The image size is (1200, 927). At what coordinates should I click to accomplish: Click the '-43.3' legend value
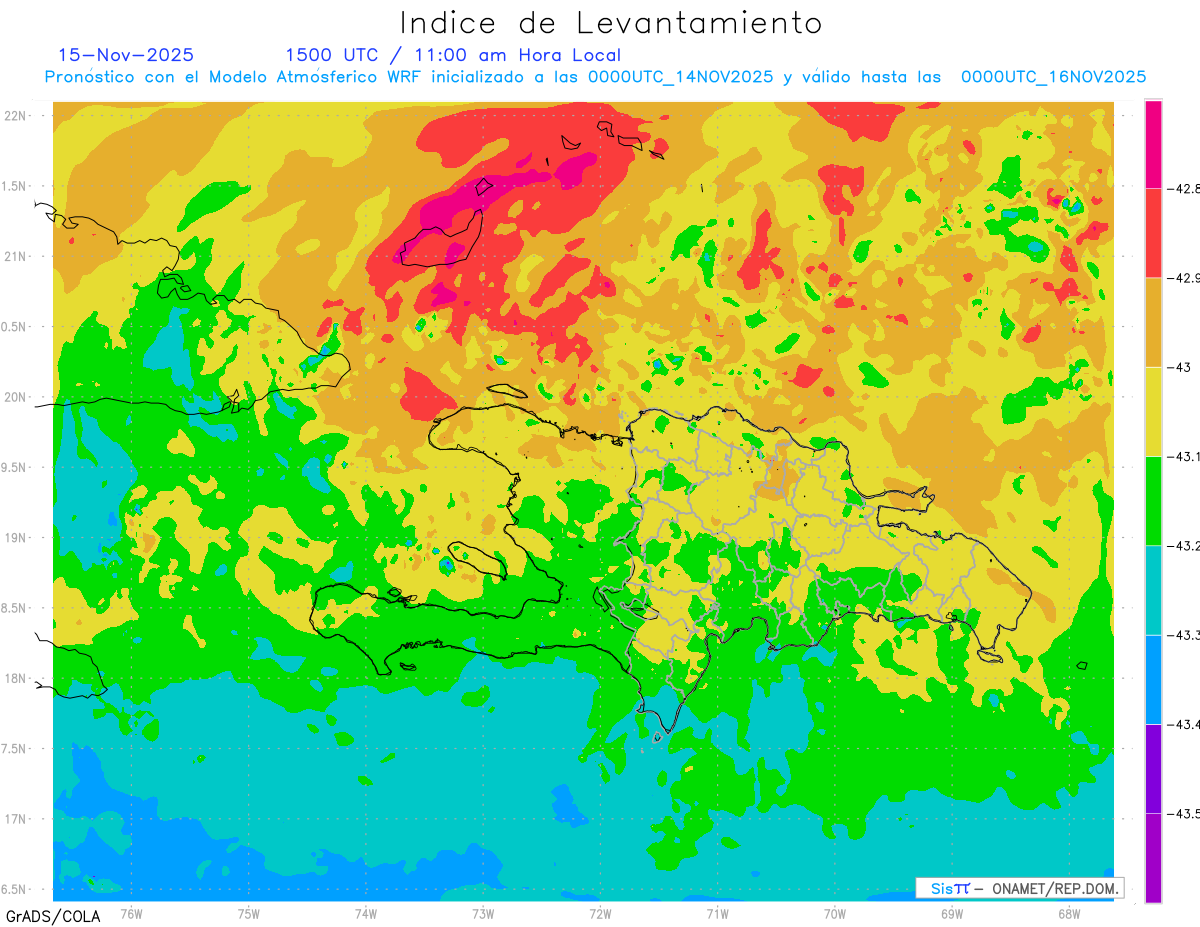coord(1184,635)
